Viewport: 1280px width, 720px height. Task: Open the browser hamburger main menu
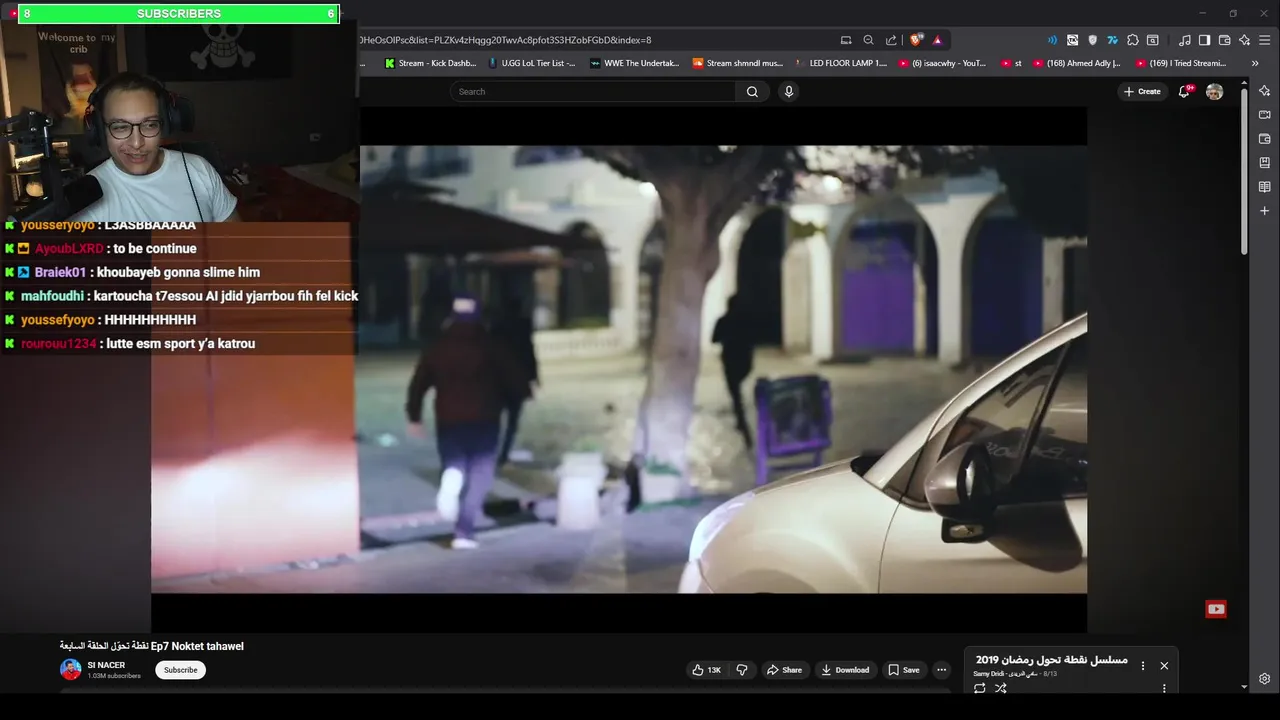[1265, 40]
